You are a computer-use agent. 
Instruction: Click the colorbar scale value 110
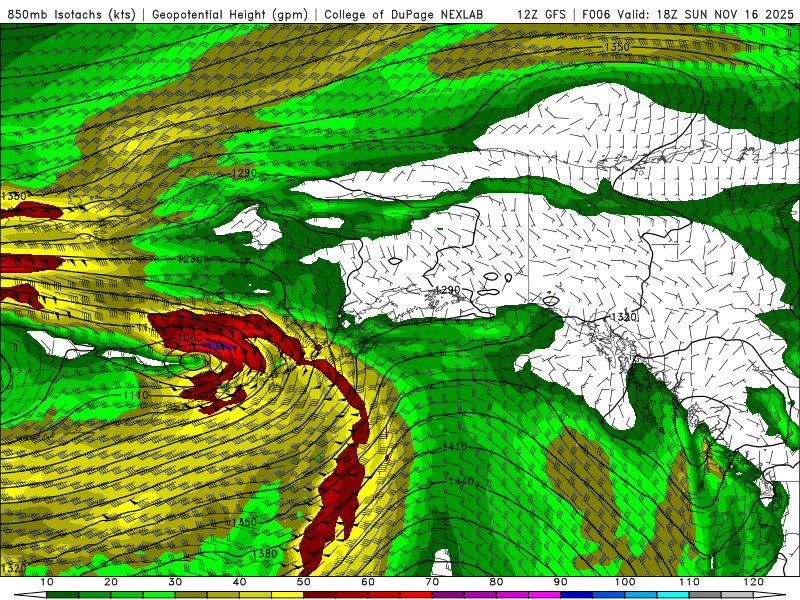tap(689, 582)
